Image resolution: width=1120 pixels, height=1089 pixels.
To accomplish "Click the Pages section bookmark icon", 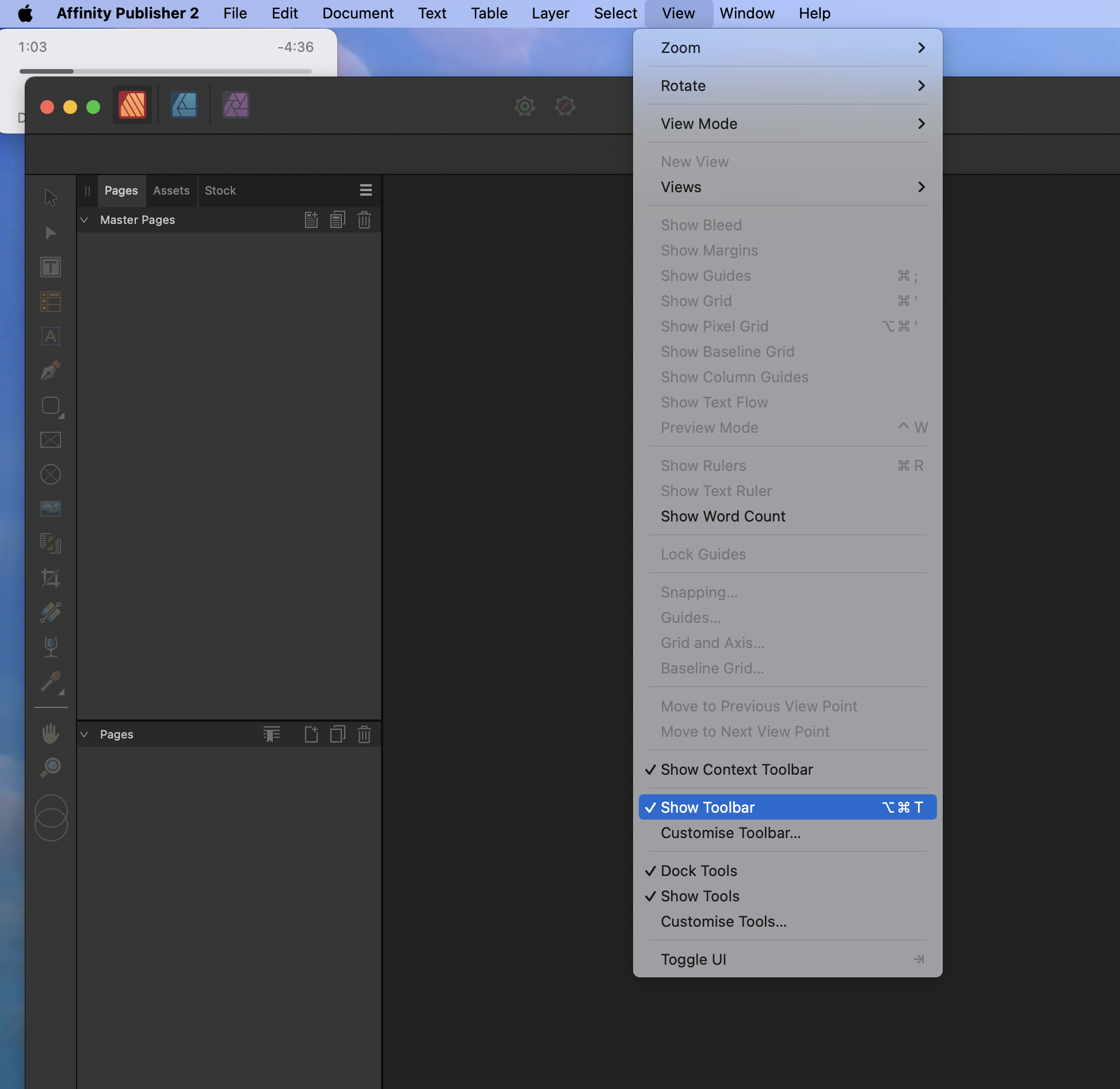I will [272, 734].
